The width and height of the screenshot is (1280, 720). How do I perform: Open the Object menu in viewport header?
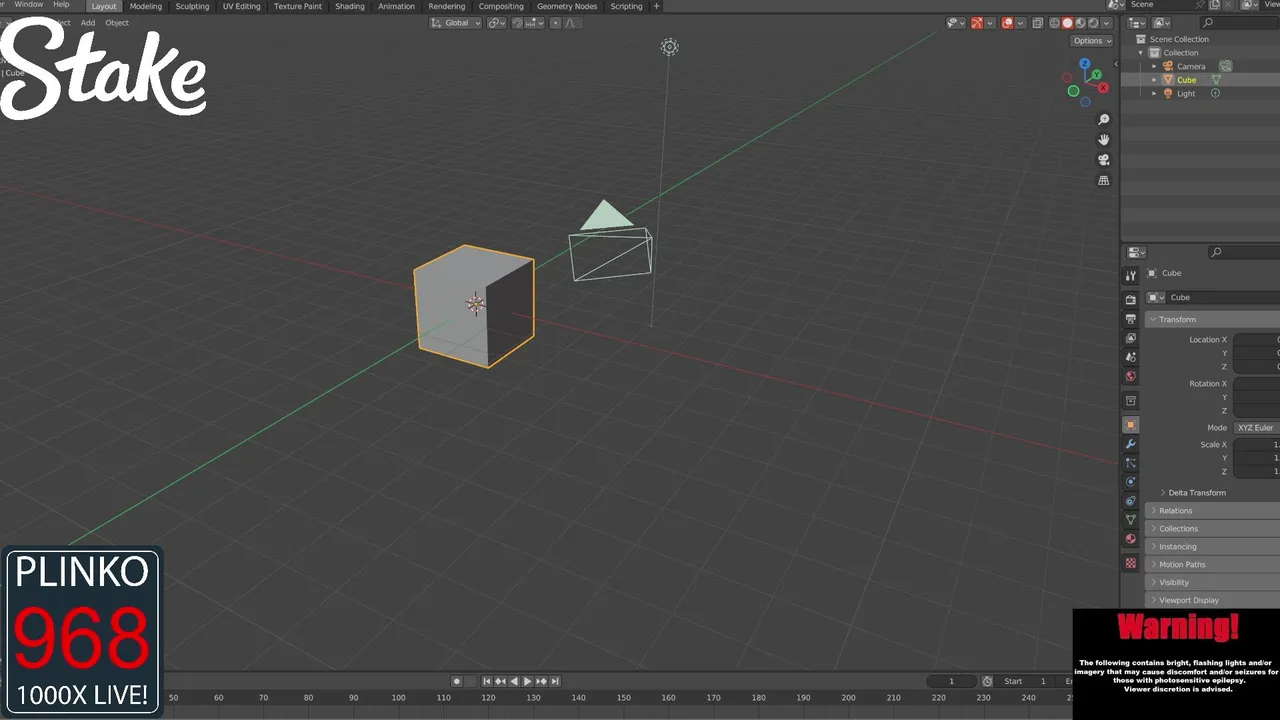tap(117, 23)
